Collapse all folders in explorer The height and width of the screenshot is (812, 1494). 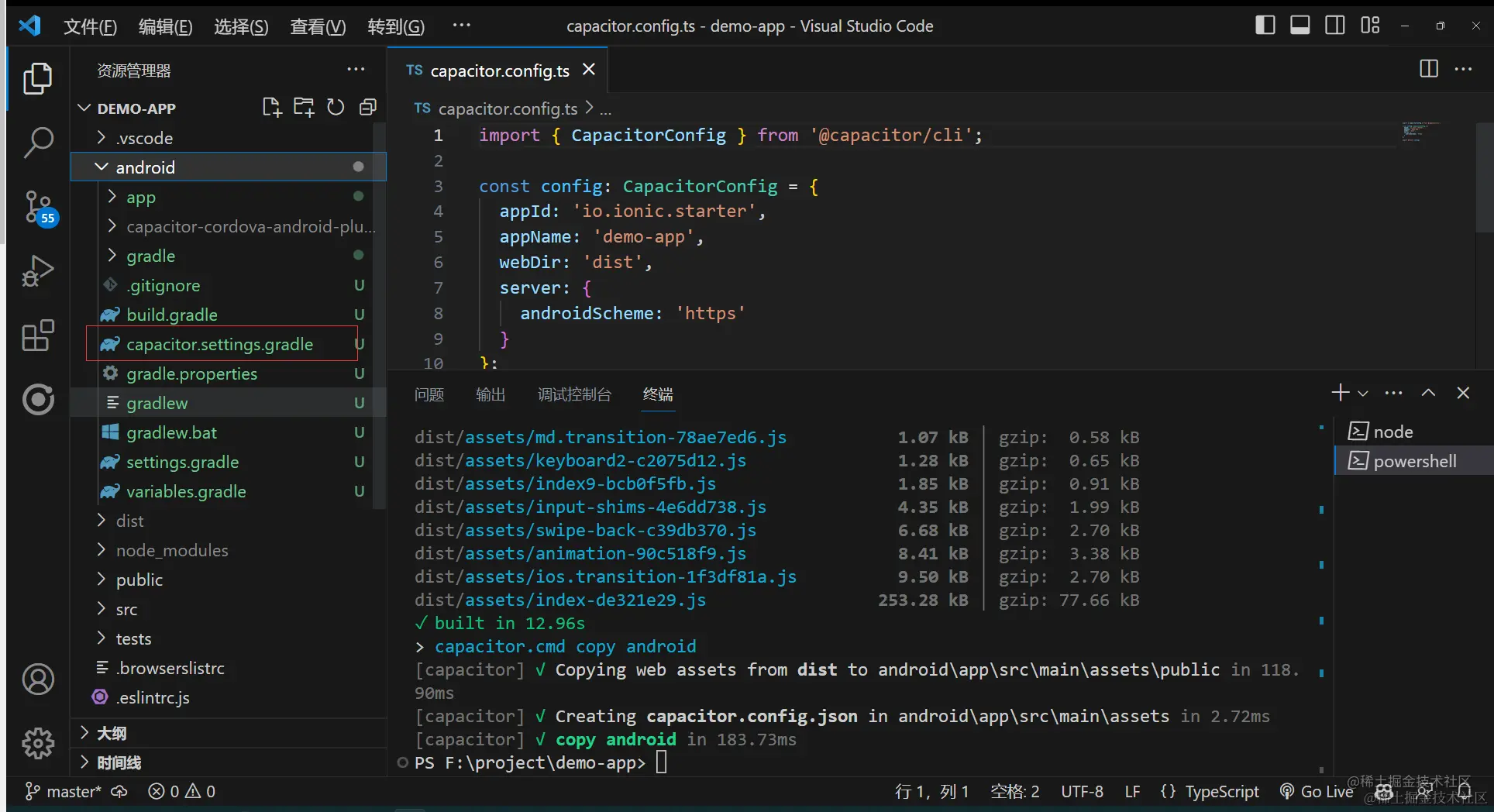pyautogui.click(x=368, y=108)
